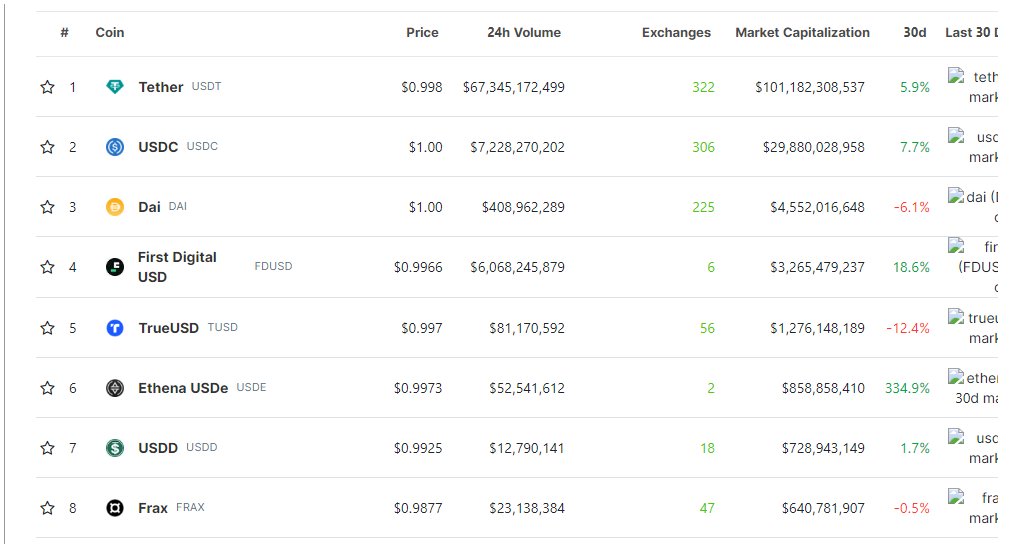Image resolution: width=1019 pixels, height=548 pixels.
Task: Click USDC exchange count 306
Action: (703, 147)
